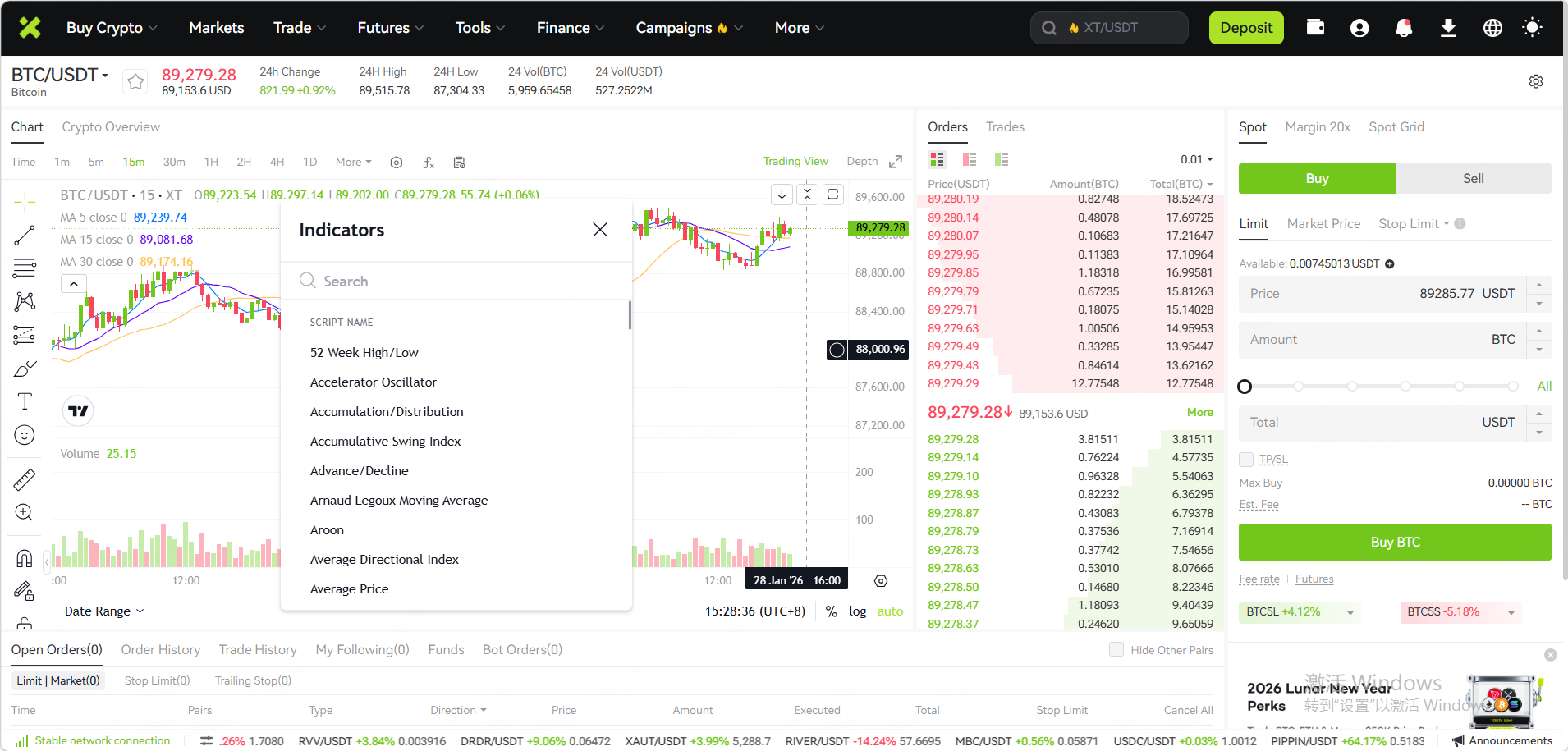Open the wallet icon in top bar

tap(1315, 28)
